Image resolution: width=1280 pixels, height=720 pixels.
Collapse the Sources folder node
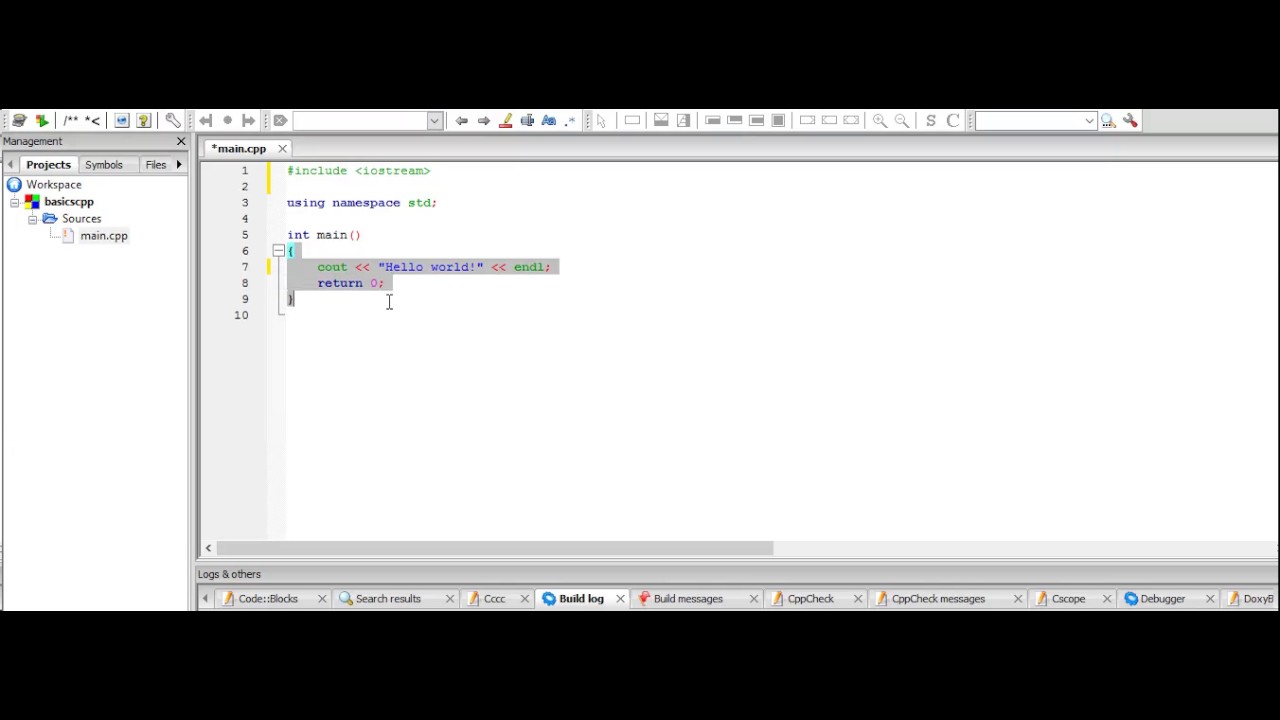click(32, 219)
